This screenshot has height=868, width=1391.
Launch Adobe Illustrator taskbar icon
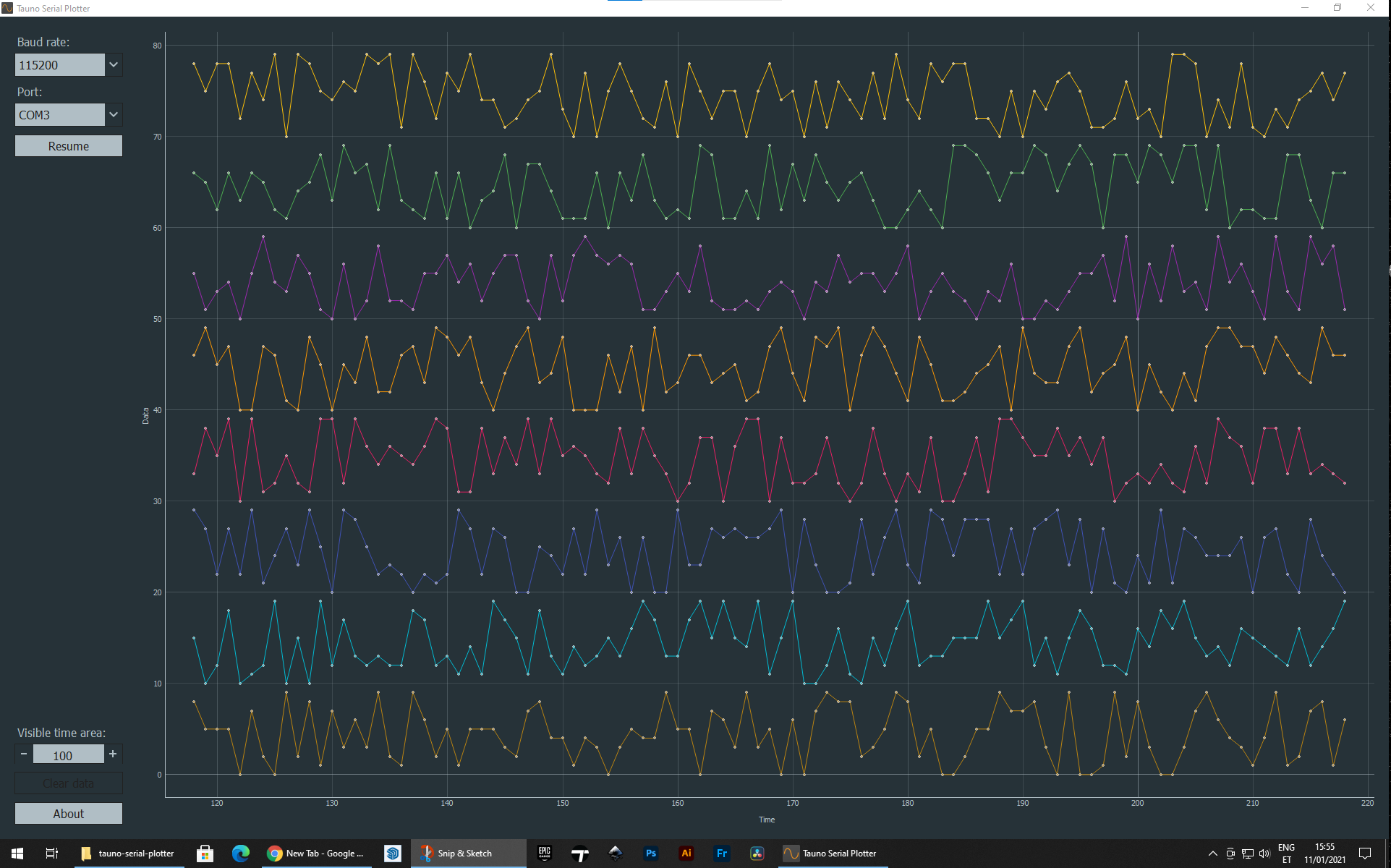tap(686, 854)
